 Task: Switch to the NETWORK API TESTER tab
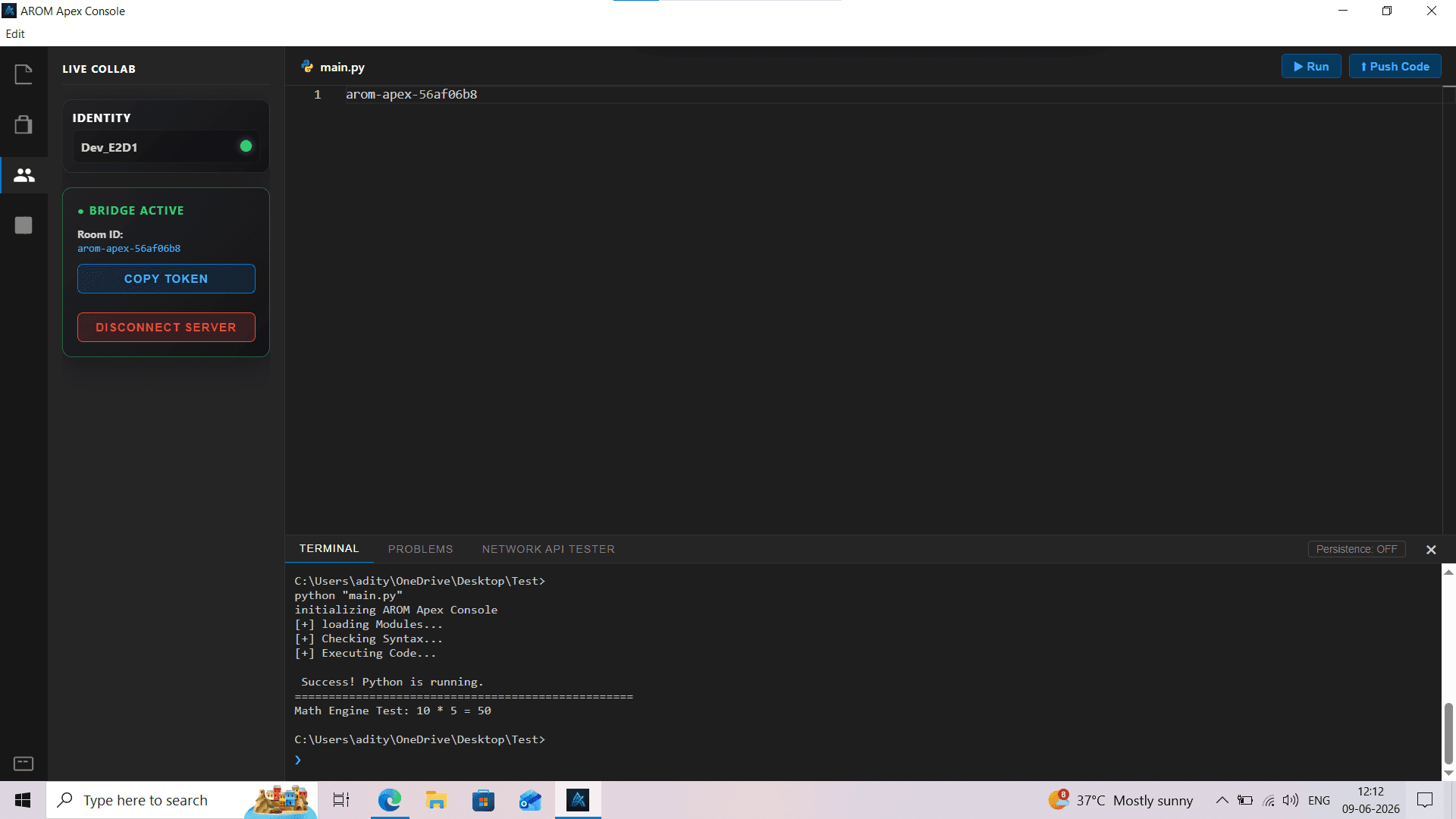coord(548,549)
